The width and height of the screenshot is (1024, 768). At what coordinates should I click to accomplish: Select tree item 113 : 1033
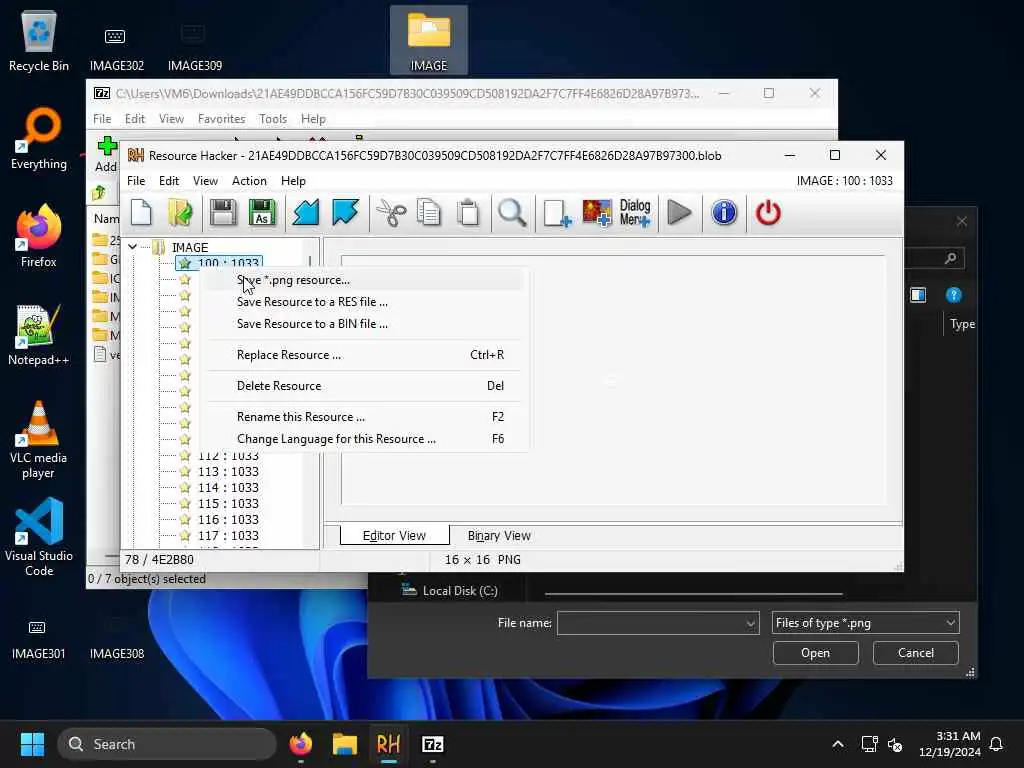228,472
